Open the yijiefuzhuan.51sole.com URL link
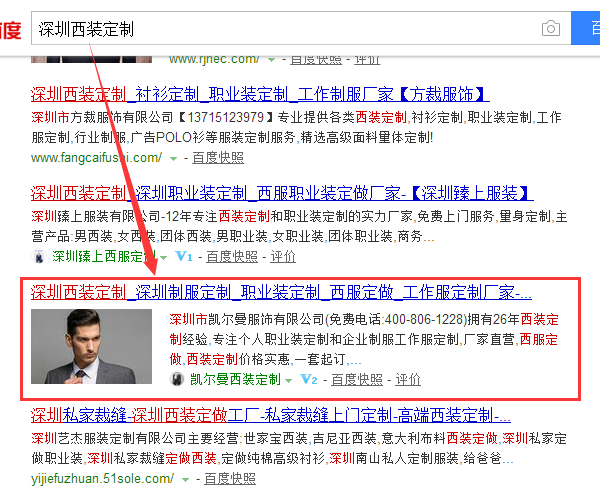This screenshot has width=600, height=500. pos(103,479)
